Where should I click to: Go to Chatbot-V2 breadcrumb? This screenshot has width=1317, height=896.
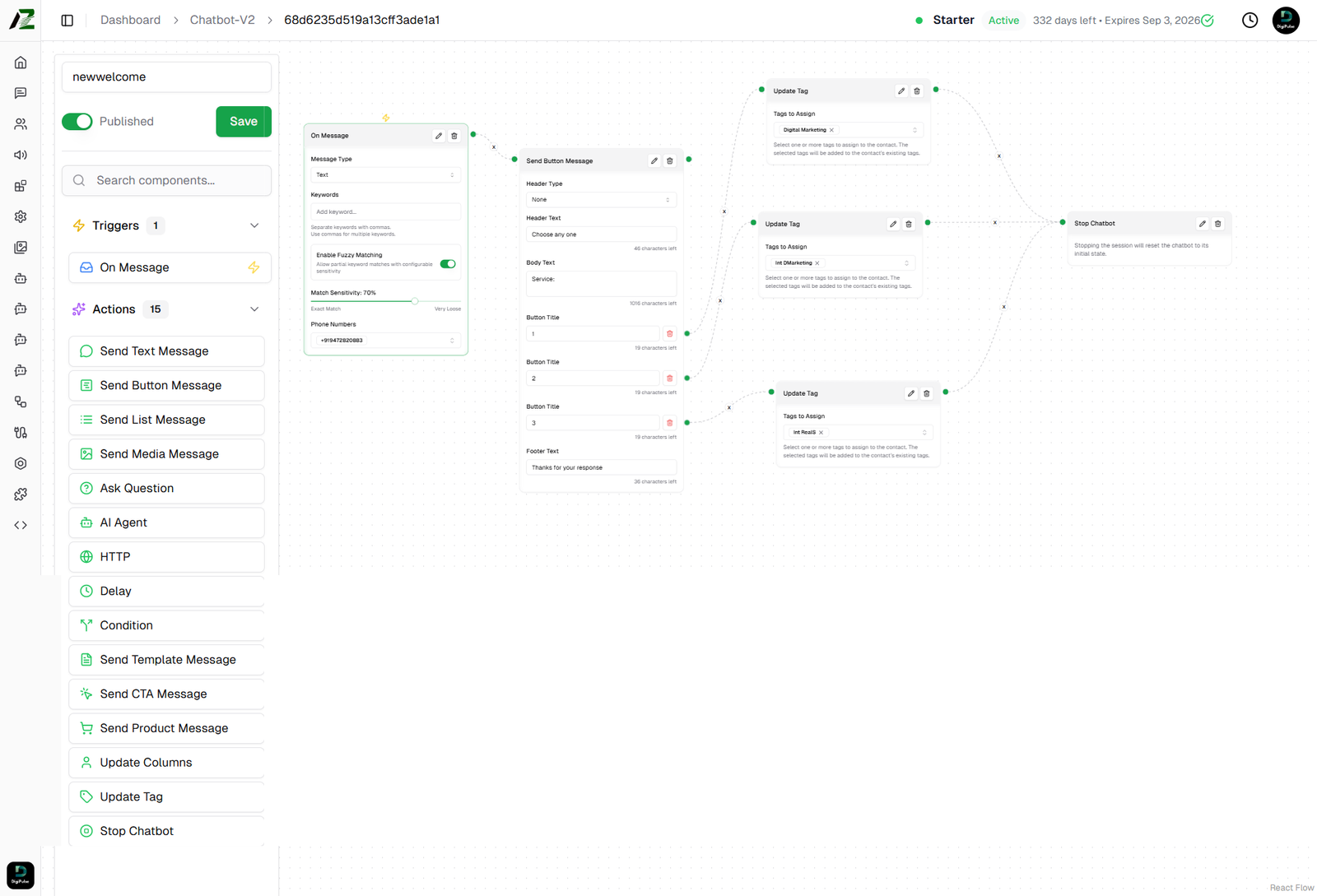coord(222,21)
